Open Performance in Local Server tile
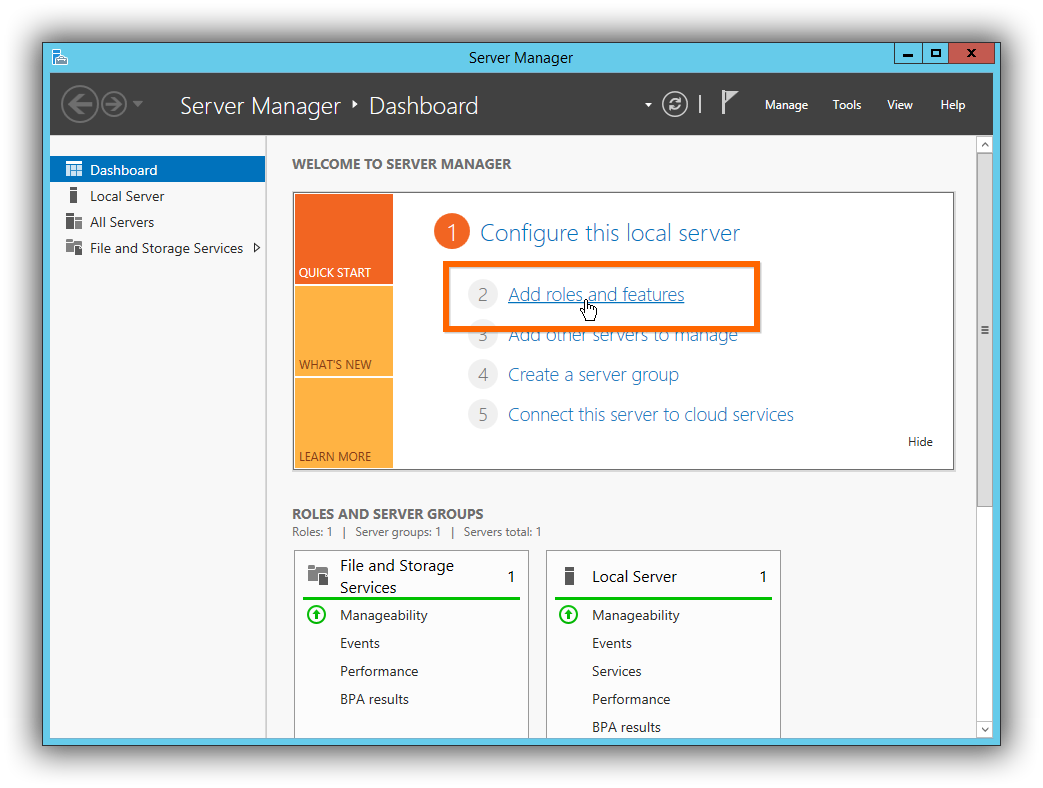Viewport: 1043px width, 788px height. click(x=631, y=699)
